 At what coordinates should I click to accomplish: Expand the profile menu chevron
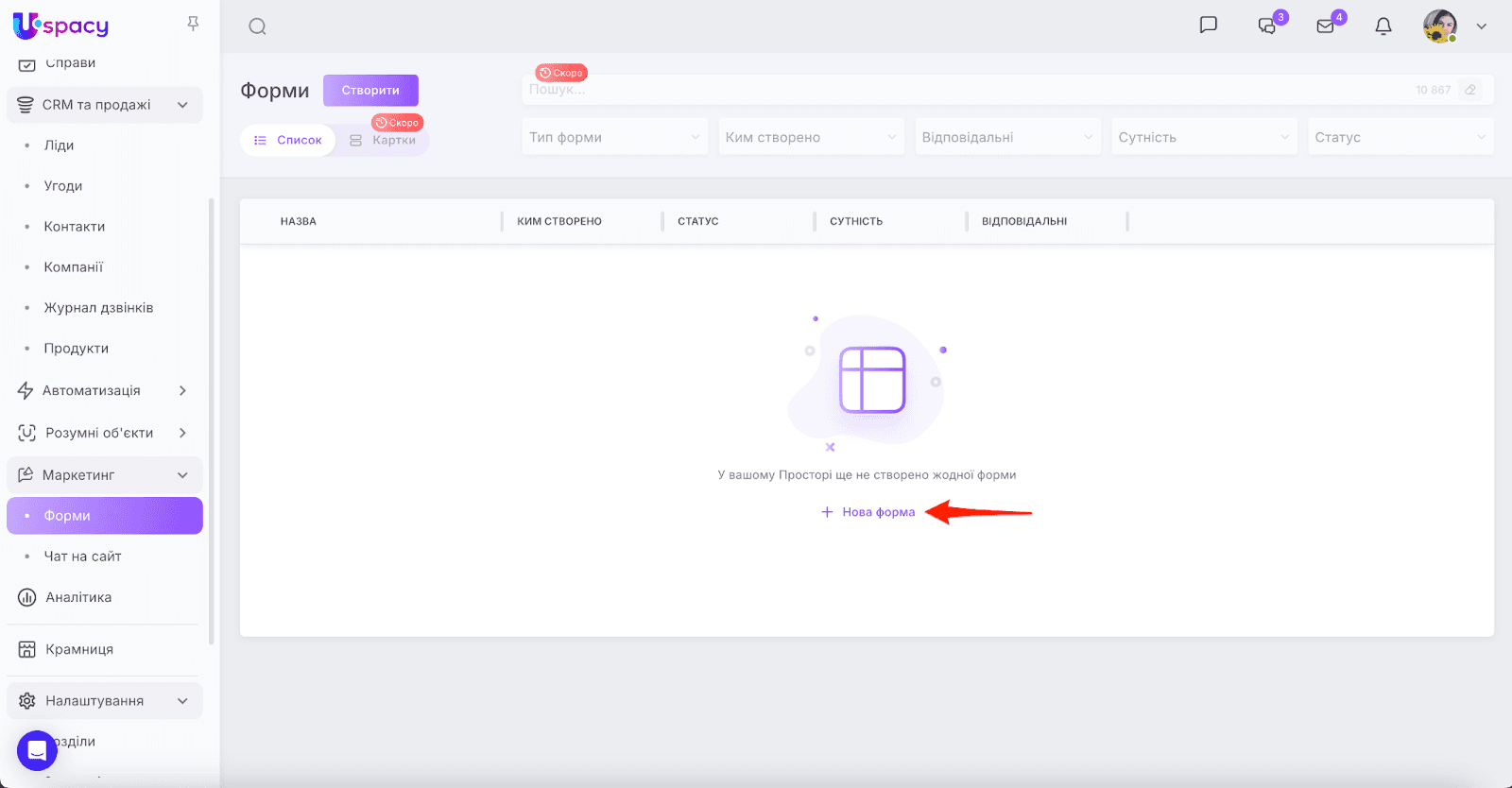(x=1482, y=26)
